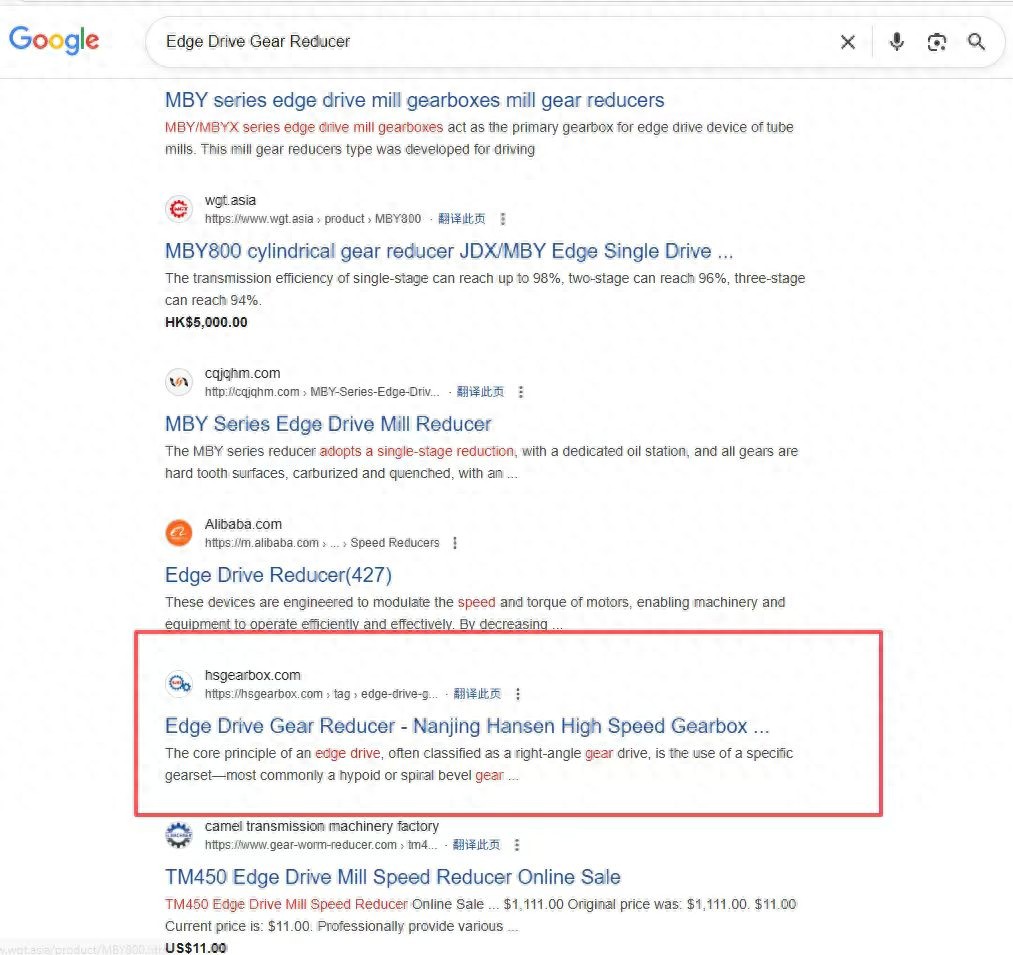Start voice search with microphone icon
The height and width of the screenshot is (955, 1013).
pyautogui.click(x=897, y=42)
